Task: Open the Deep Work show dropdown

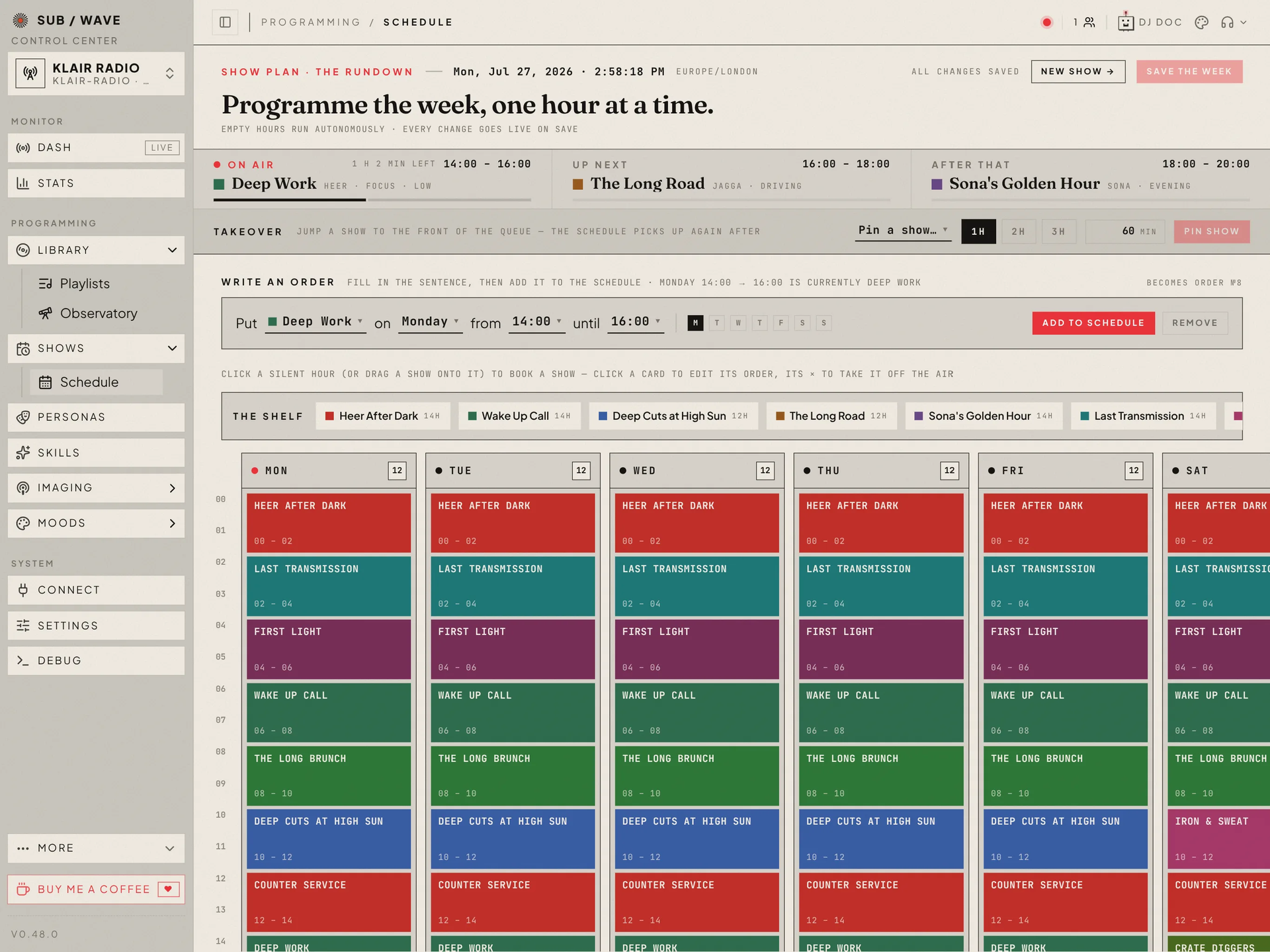Action: [x=316, y=322]
